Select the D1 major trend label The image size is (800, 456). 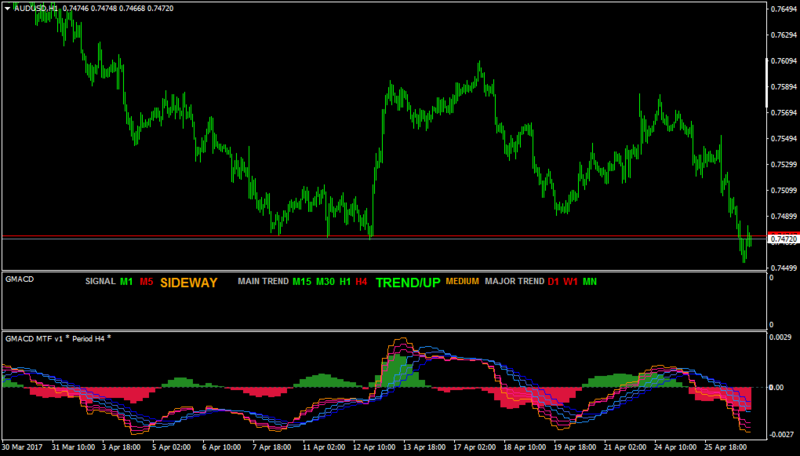pyautogui.click(x=553, y=282)
